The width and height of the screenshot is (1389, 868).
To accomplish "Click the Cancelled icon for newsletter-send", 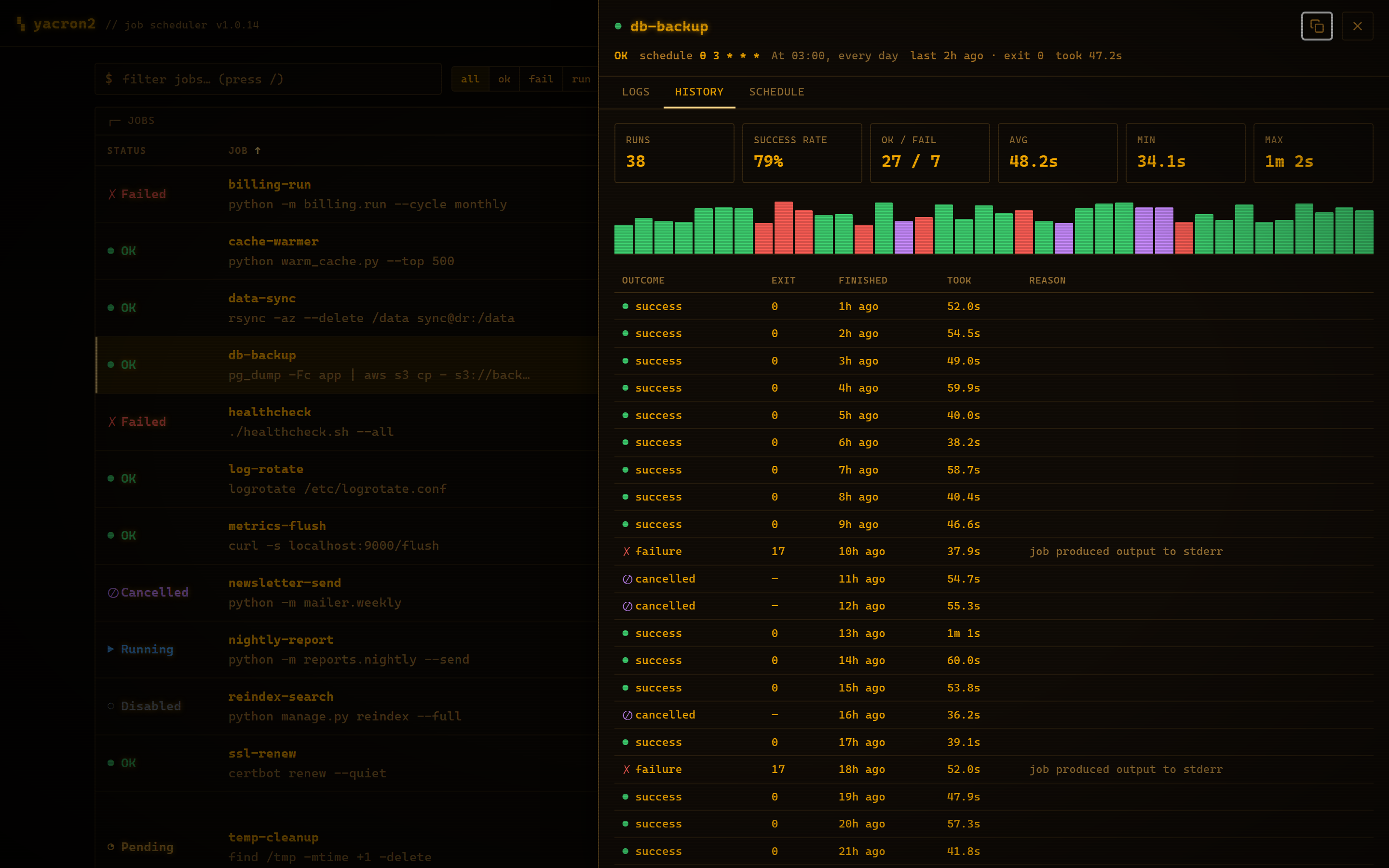I will point(113,593).
